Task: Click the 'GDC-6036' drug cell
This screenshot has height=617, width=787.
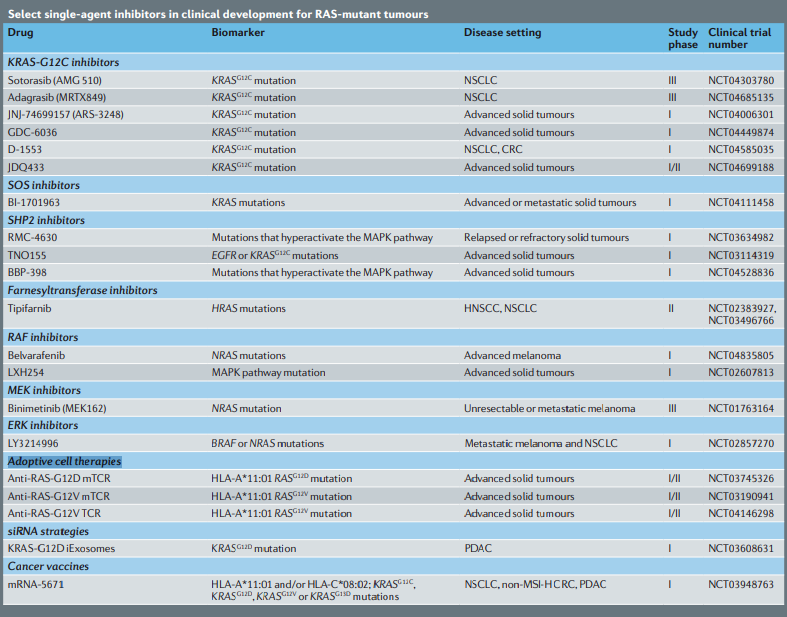Action: 32,133
